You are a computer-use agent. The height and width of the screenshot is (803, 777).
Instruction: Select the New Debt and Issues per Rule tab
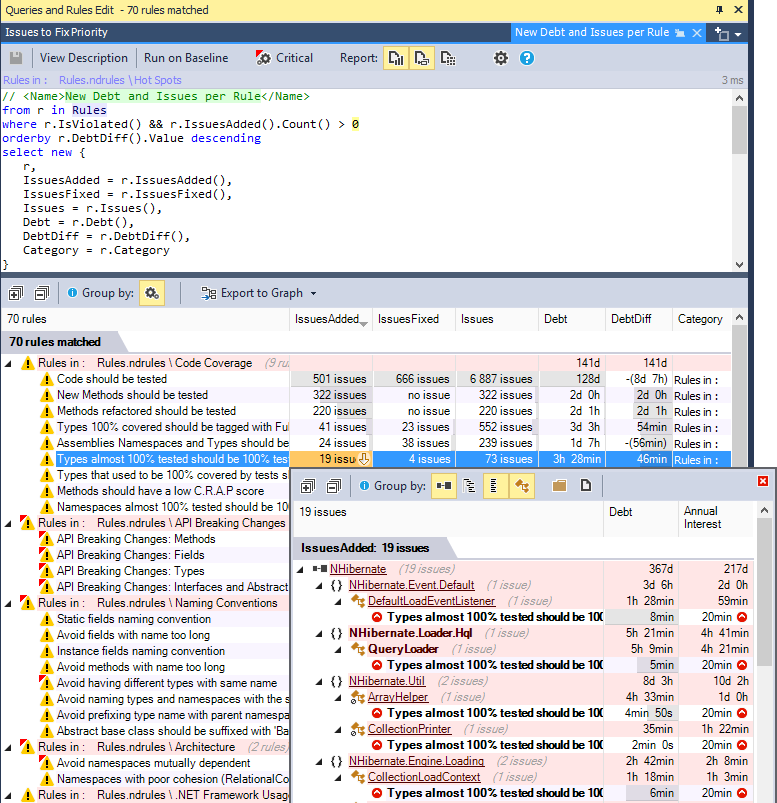point(591,32)
